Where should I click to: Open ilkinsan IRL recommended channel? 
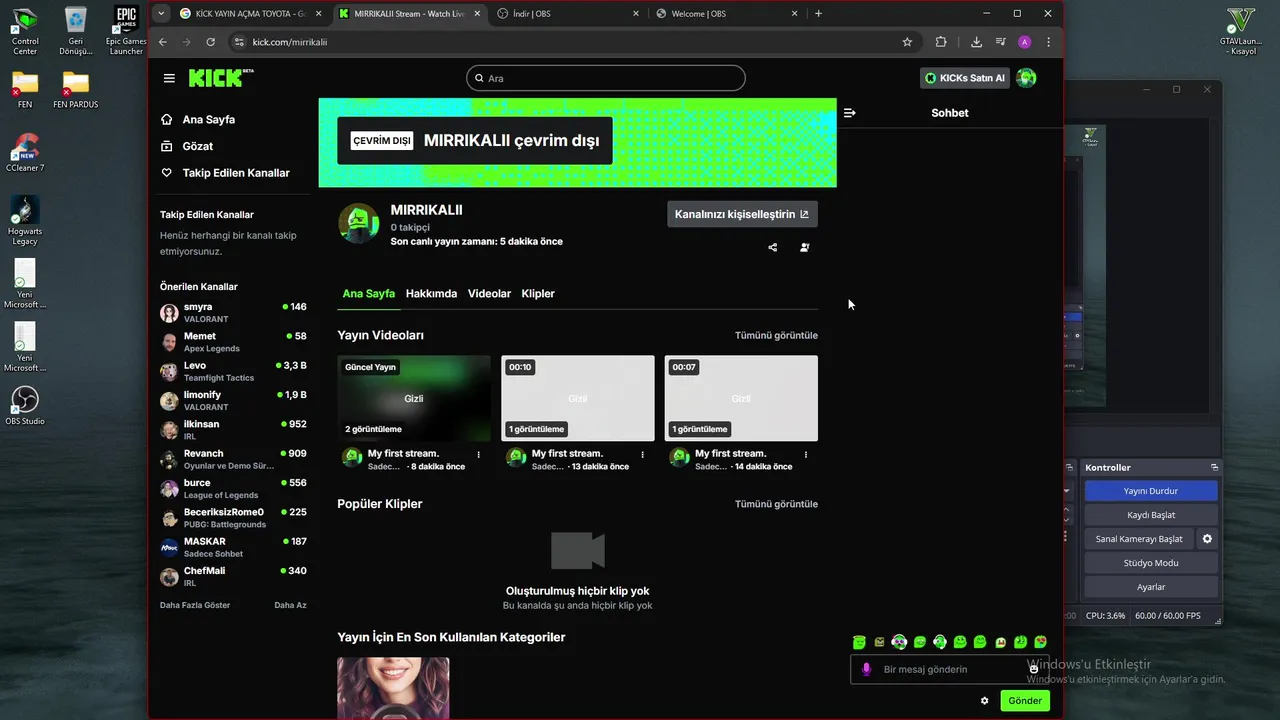(233, 430)
